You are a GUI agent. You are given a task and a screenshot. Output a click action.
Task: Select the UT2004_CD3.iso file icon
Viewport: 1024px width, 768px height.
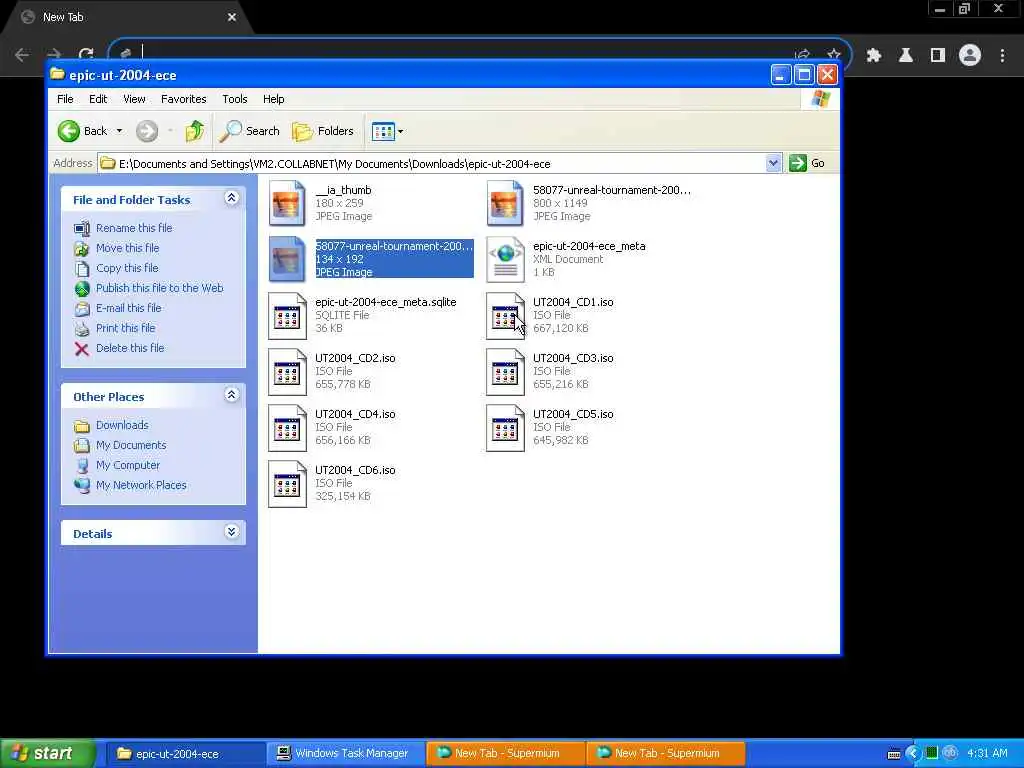pyautogui.click(x=505, y=372)
